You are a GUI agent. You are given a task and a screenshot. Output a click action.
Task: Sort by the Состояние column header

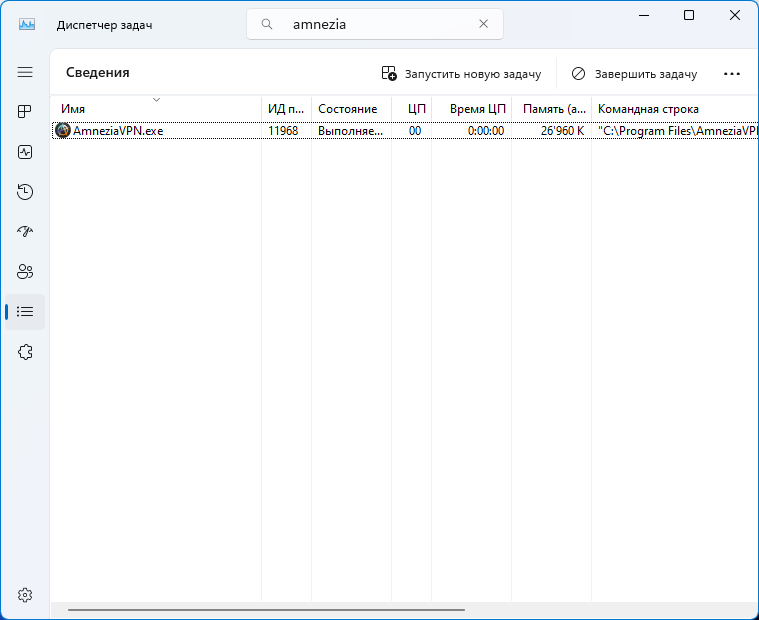tap(347, 109)
